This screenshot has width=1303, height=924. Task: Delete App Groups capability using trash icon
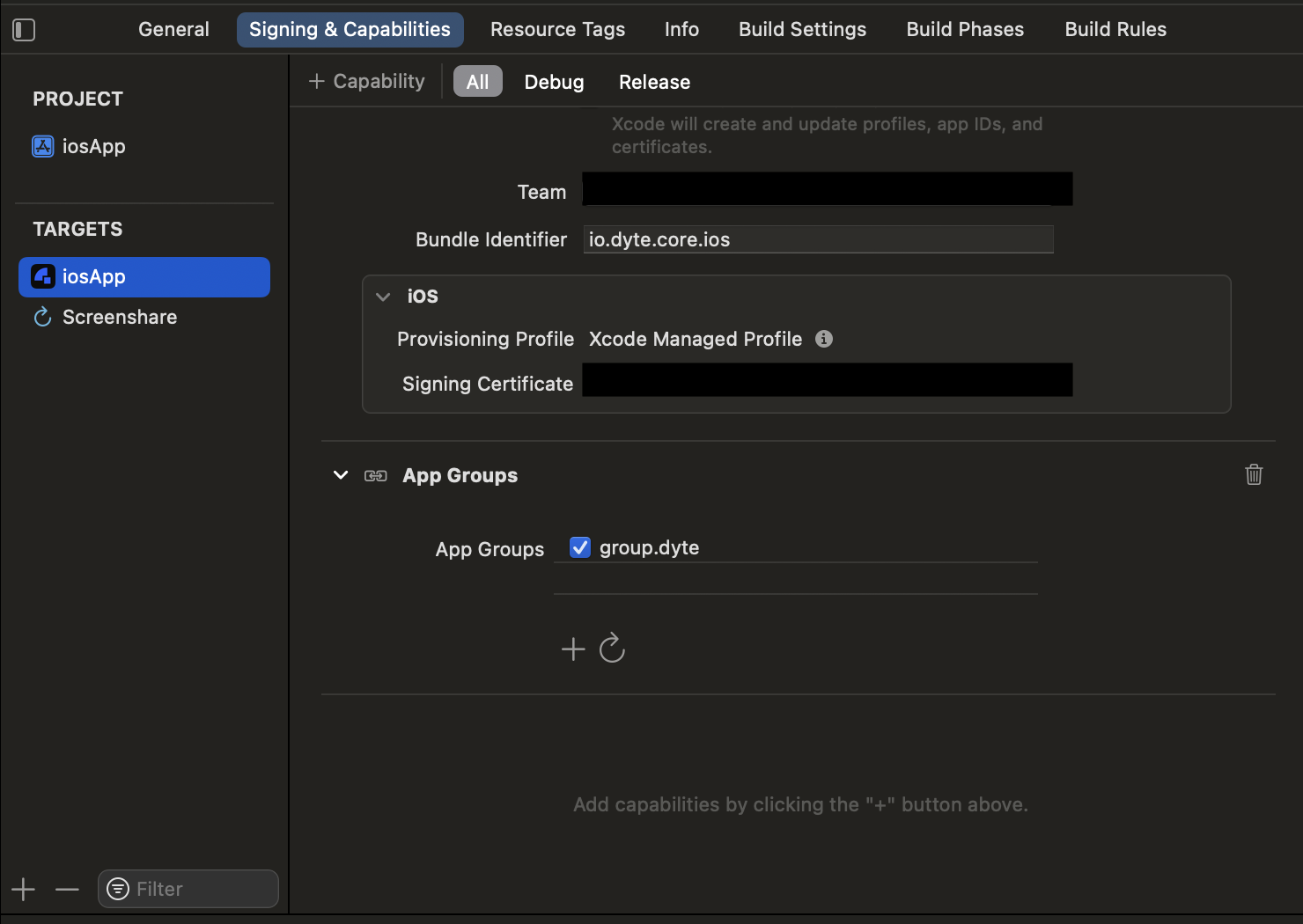[x=1254, y=474]
